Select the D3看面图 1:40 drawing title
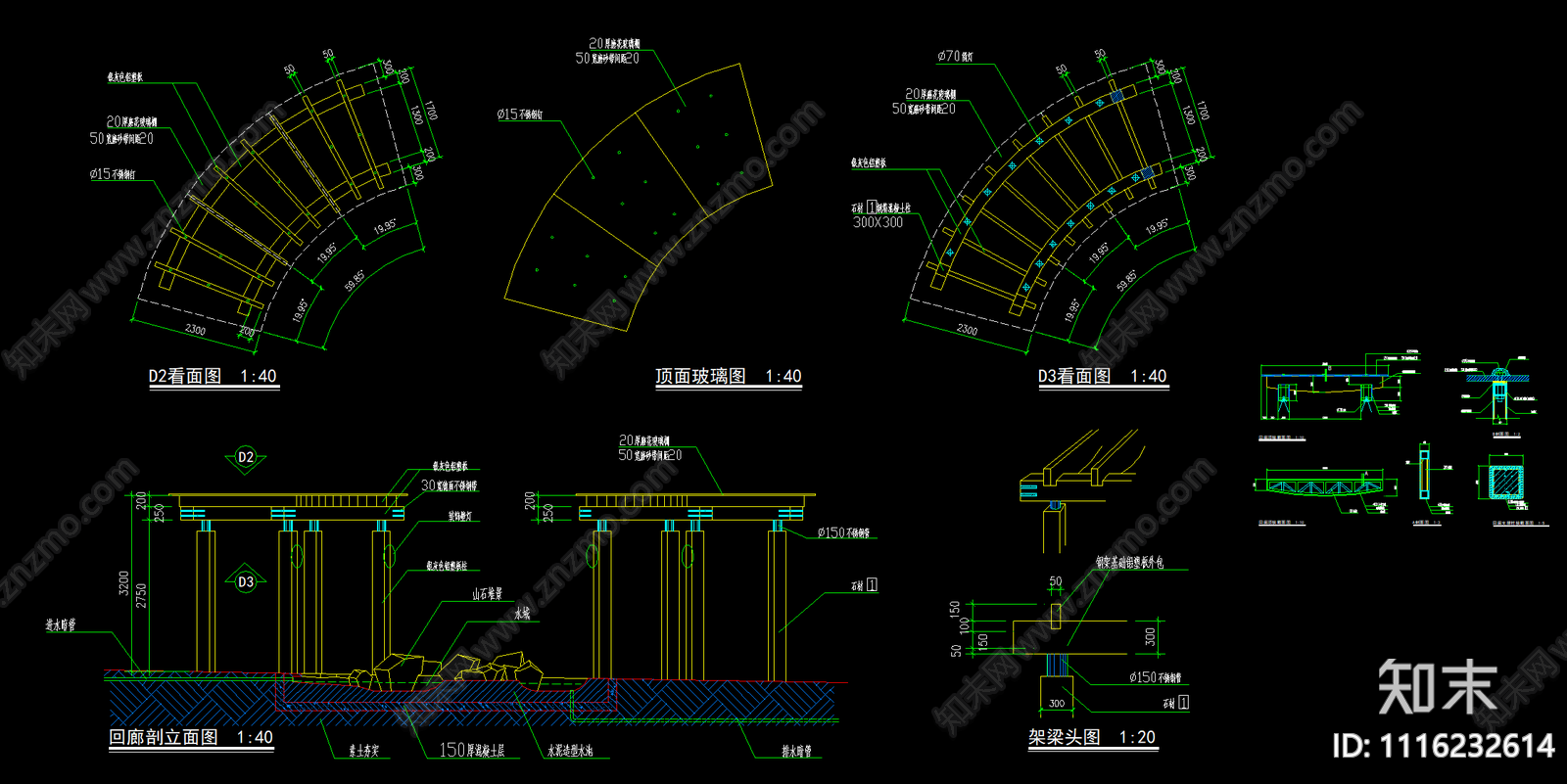The height and width of the screenshot is (784, 1567). [1103, 377]
